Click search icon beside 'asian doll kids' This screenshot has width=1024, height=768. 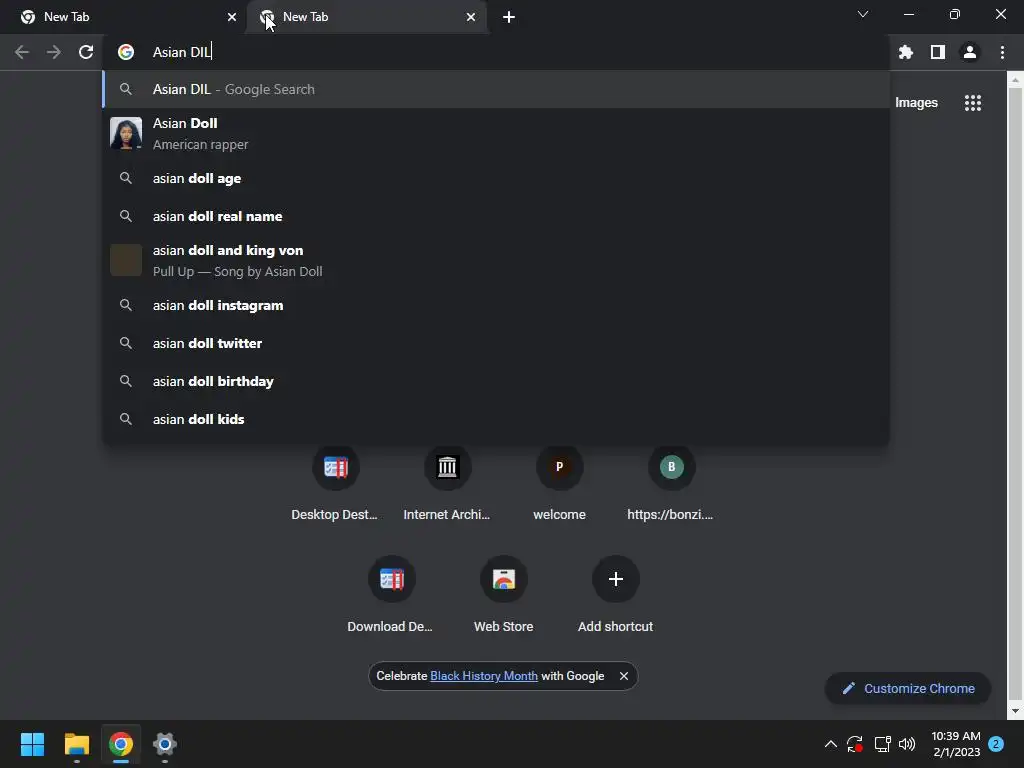[126, 419]
